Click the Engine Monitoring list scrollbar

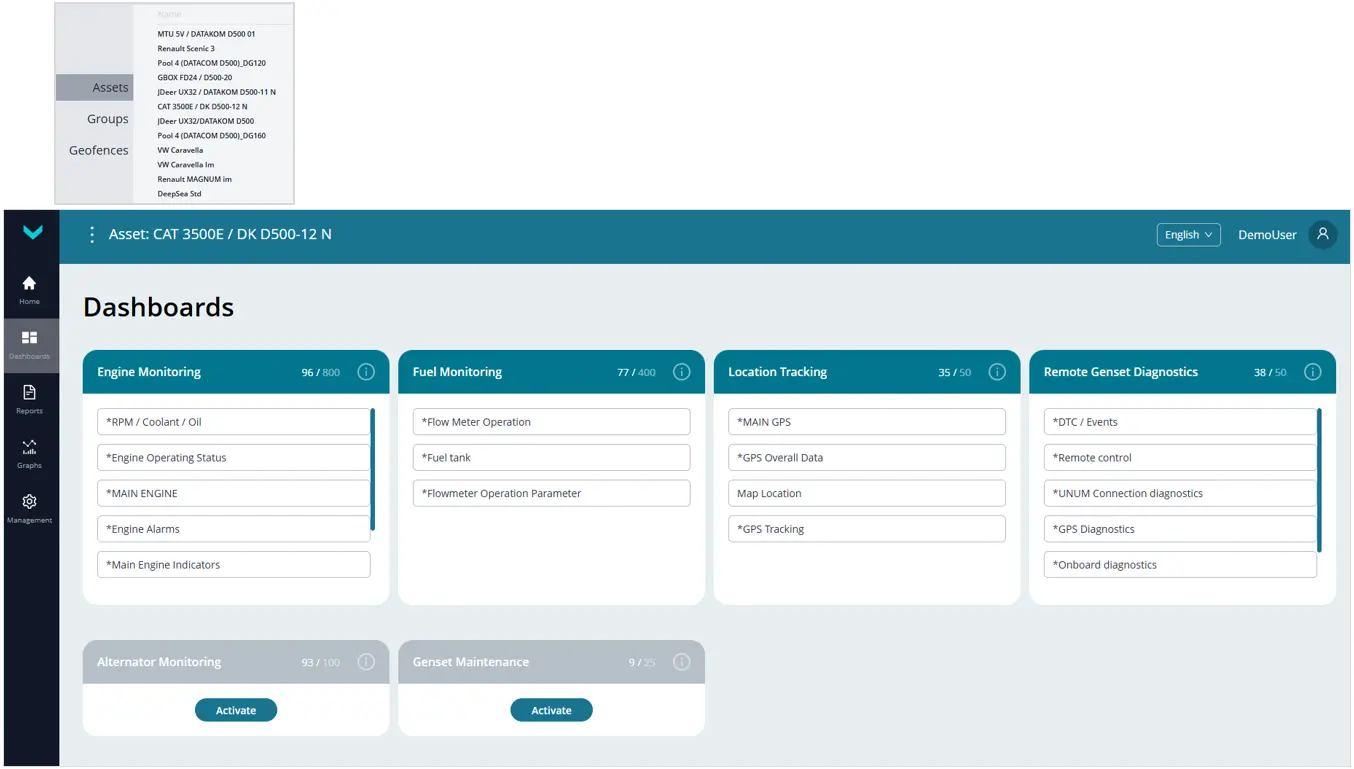373,468
